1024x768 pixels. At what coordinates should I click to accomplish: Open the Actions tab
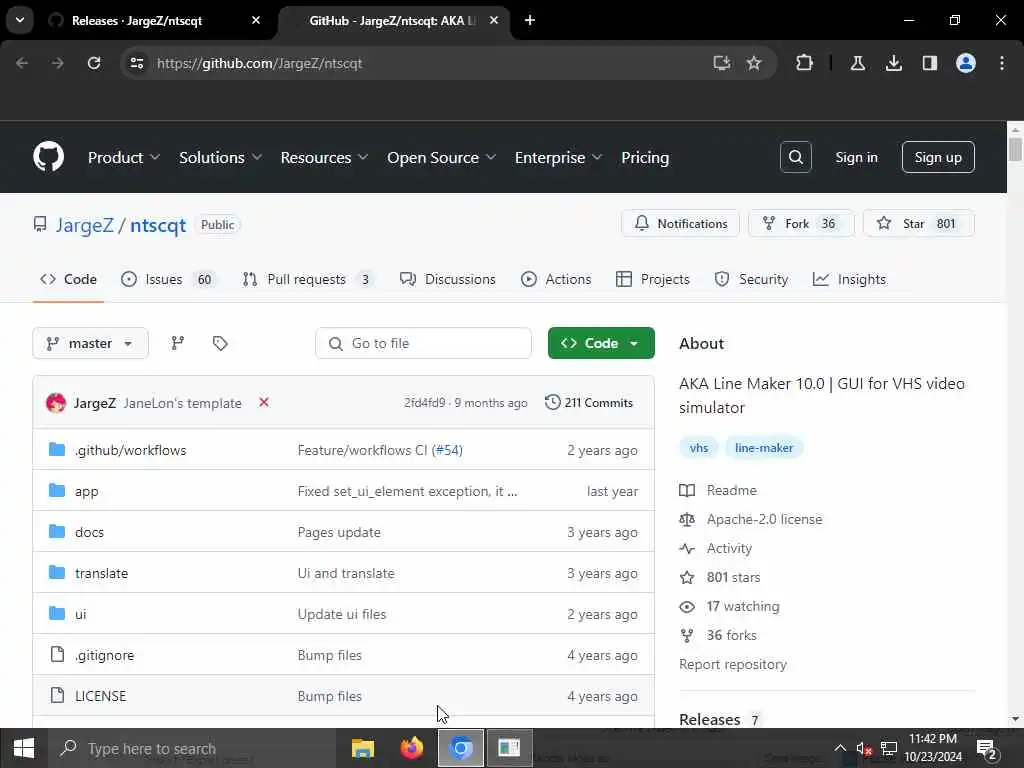tap(556, 279)
